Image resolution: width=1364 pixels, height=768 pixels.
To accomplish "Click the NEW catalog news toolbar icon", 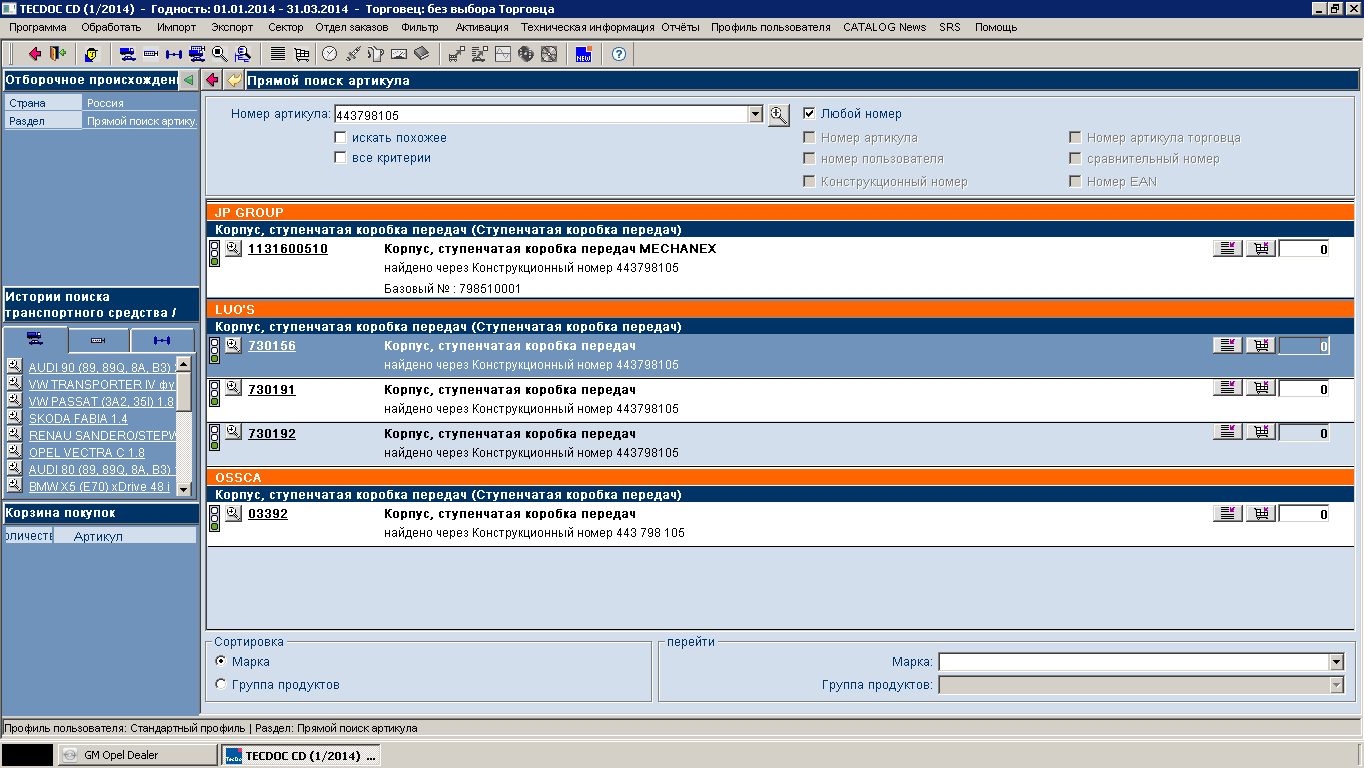I will [x=584, y=54].
